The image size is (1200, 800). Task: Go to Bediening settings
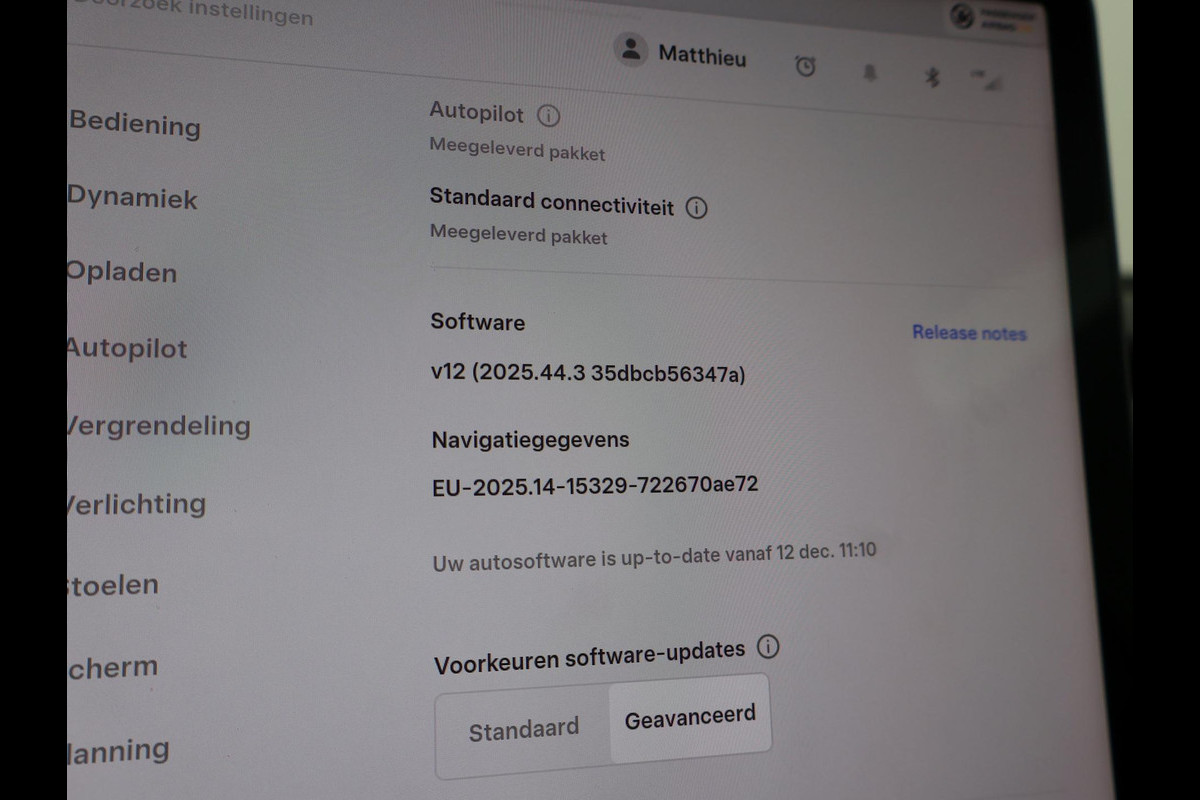coord(134,124)
